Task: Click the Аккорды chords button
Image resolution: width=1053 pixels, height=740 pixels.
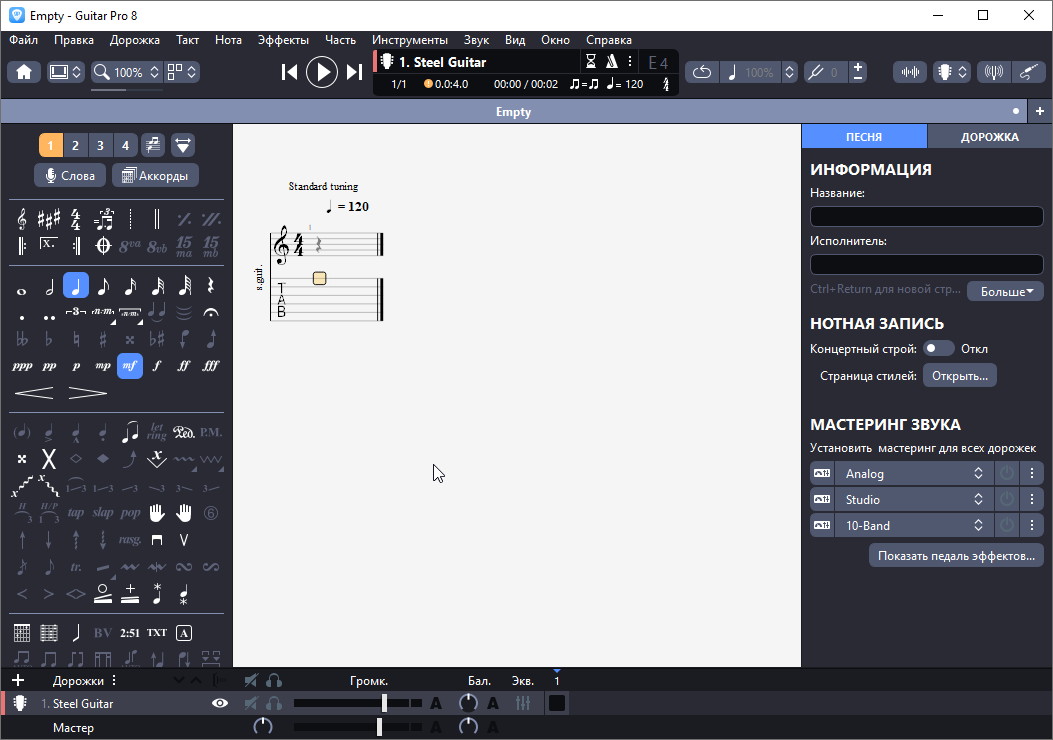Action: (155, 175)
